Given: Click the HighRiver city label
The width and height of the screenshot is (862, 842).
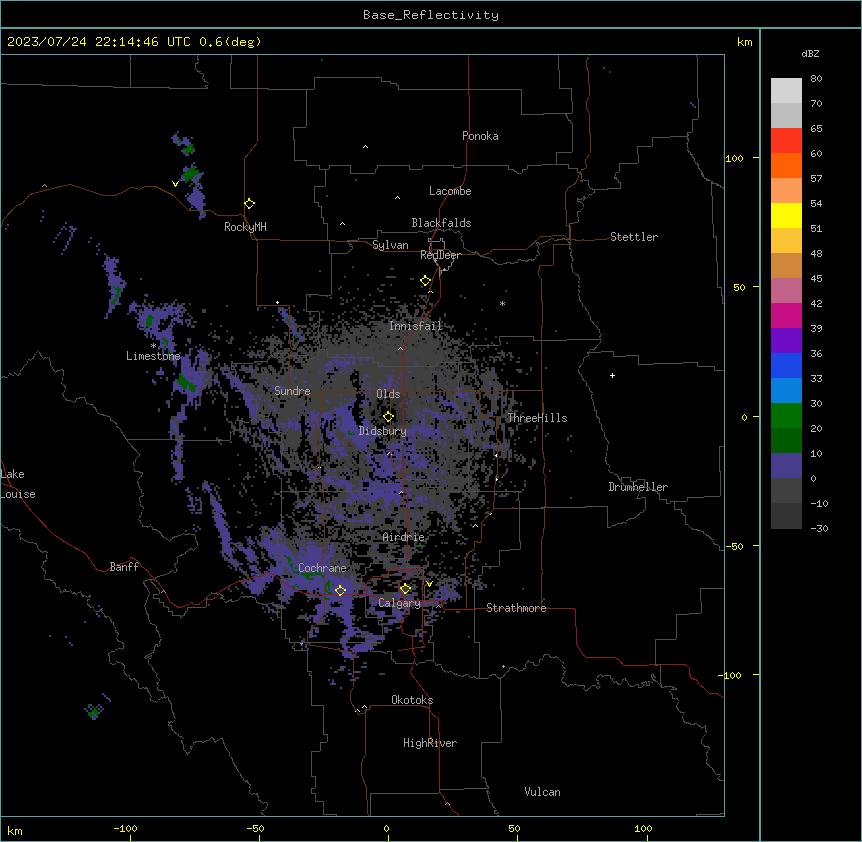Looking at the screenshot, I should (430, 743).
